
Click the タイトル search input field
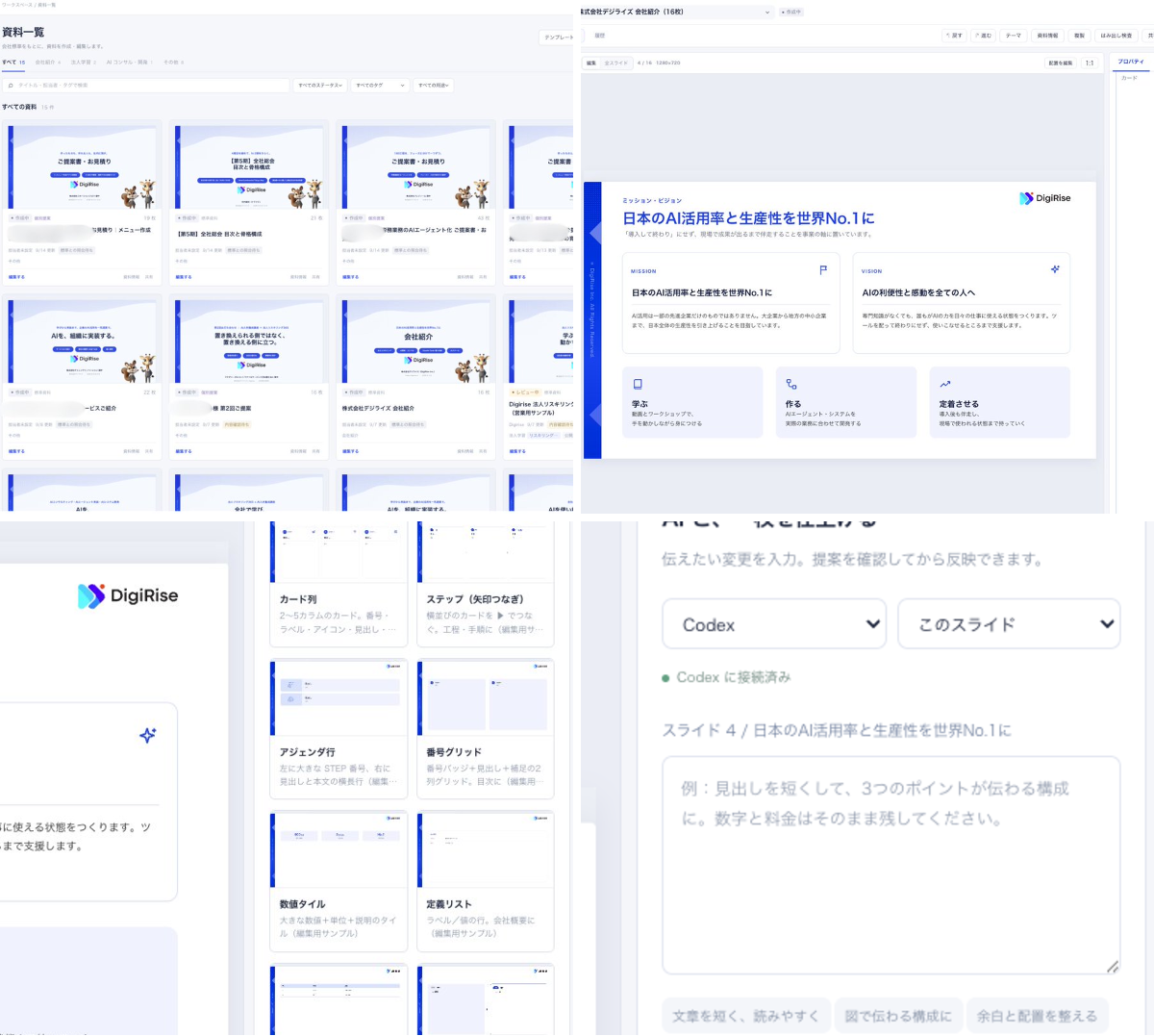pos(147,86)
